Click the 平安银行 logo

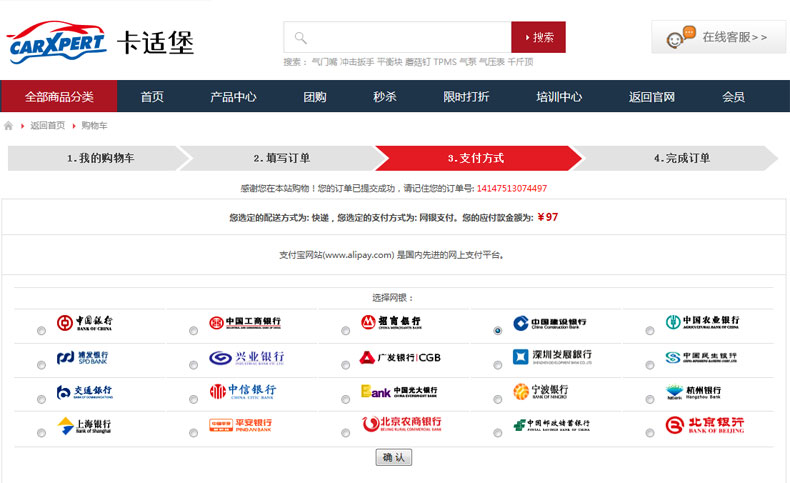[x=240, y=425]
